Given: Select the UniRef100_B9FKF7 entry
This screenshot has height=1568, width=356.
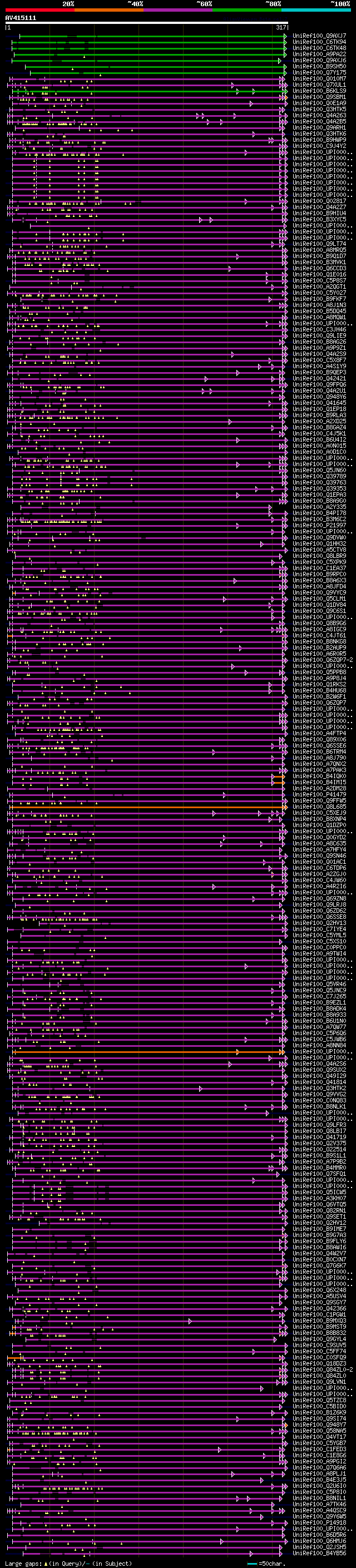Looking at the screenshot, I should point(319,299).
